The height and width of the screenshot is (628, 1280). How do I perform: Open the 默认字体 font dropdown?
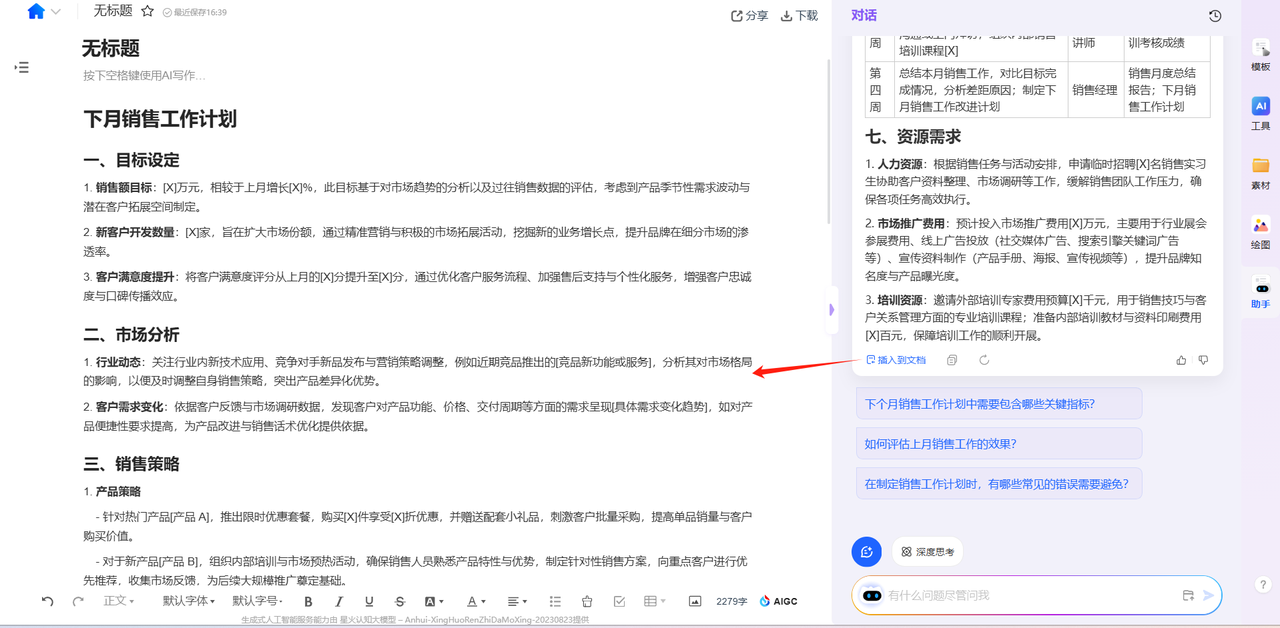coord(188,601)
